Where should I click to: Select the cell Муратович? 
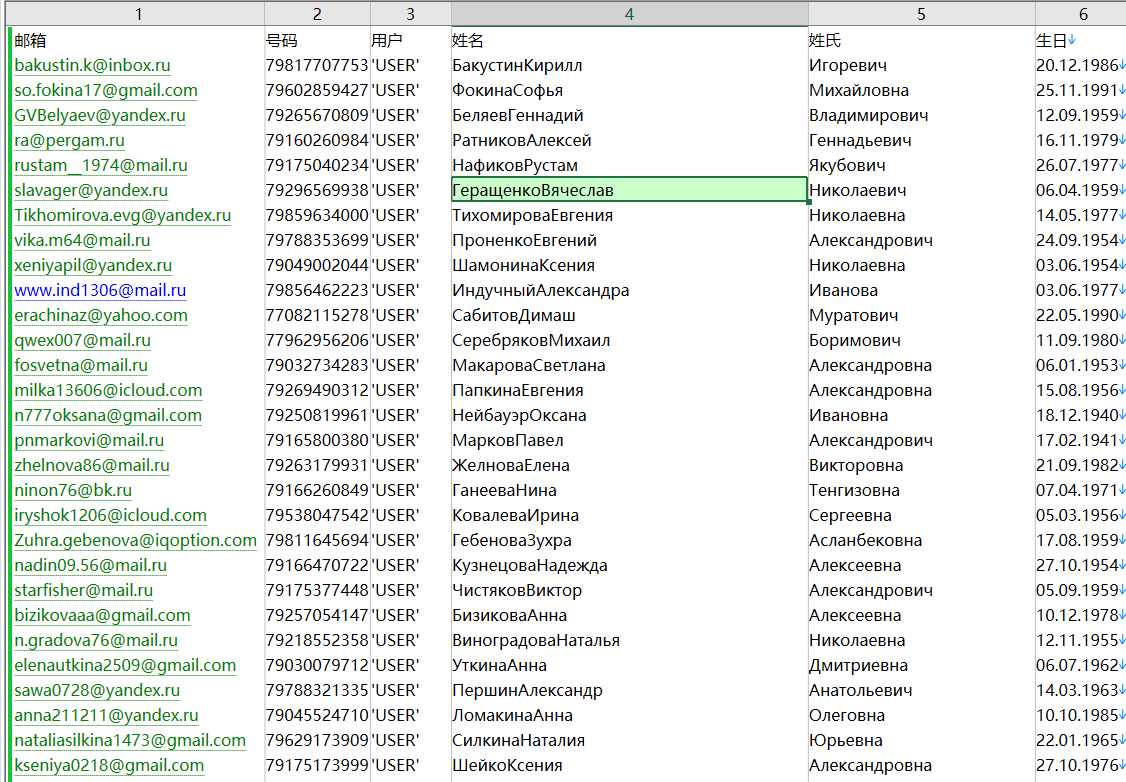[x=921, y=315]
